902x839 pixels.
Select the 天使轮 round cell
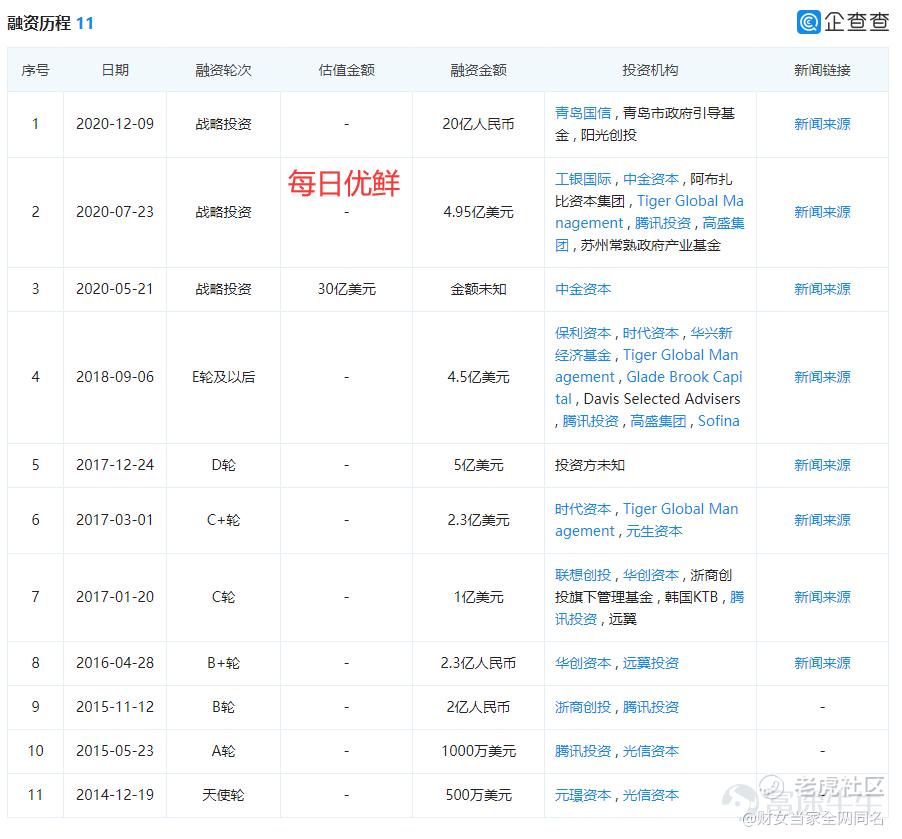pos(223,796)
